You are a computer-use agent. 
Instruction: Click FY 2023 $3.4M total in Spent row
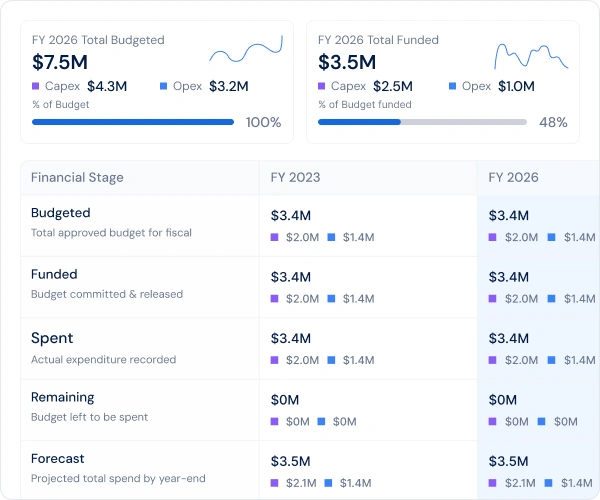[x=291, y=338]
